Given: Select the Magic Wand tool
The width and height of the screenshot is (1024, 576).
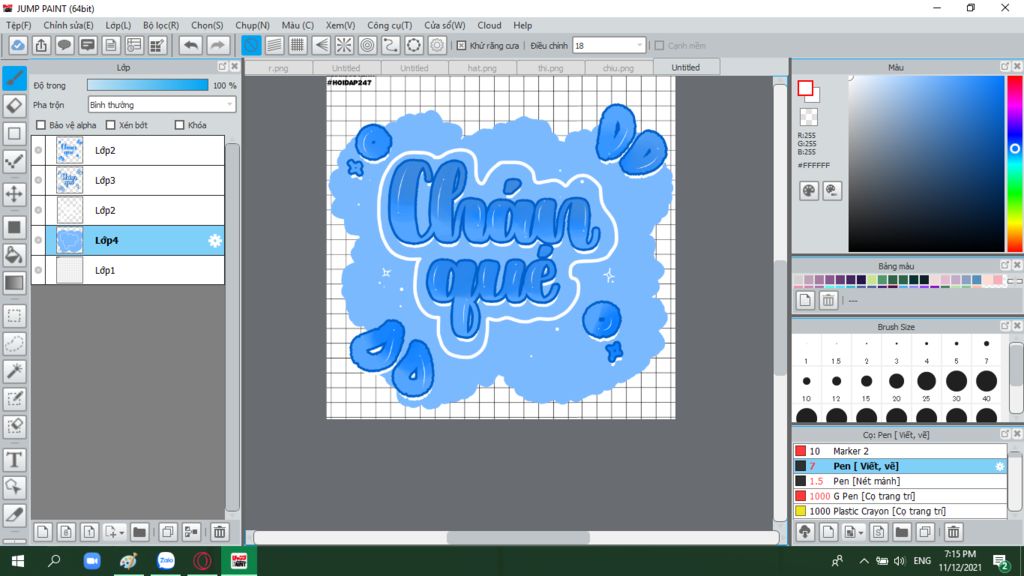Looking at the screenshot, I should pos(14,371).
